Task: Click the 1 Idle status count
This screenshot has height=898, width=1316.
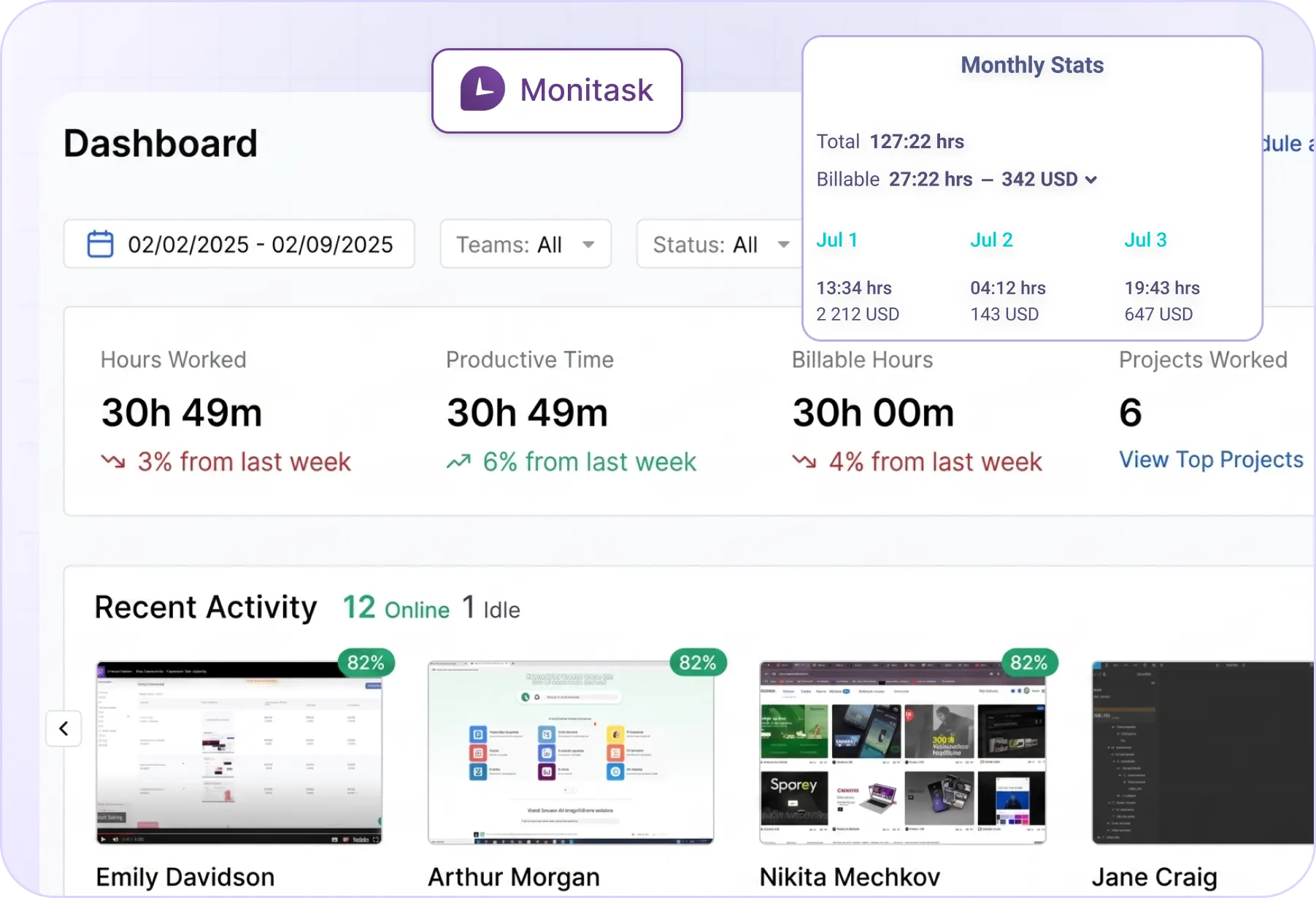Action: pyautogui.click(x=491, y=607)
